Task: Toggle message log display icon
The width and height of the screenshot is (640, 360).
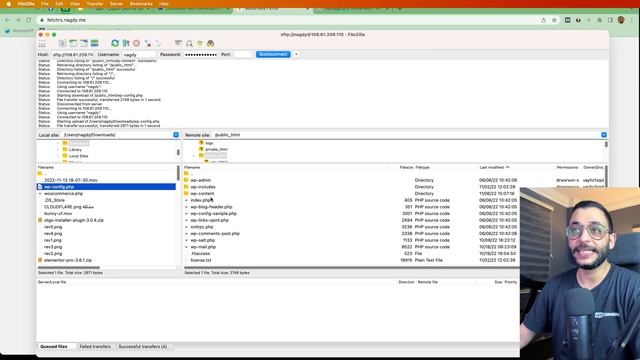Action: click(x=62, y=43)
